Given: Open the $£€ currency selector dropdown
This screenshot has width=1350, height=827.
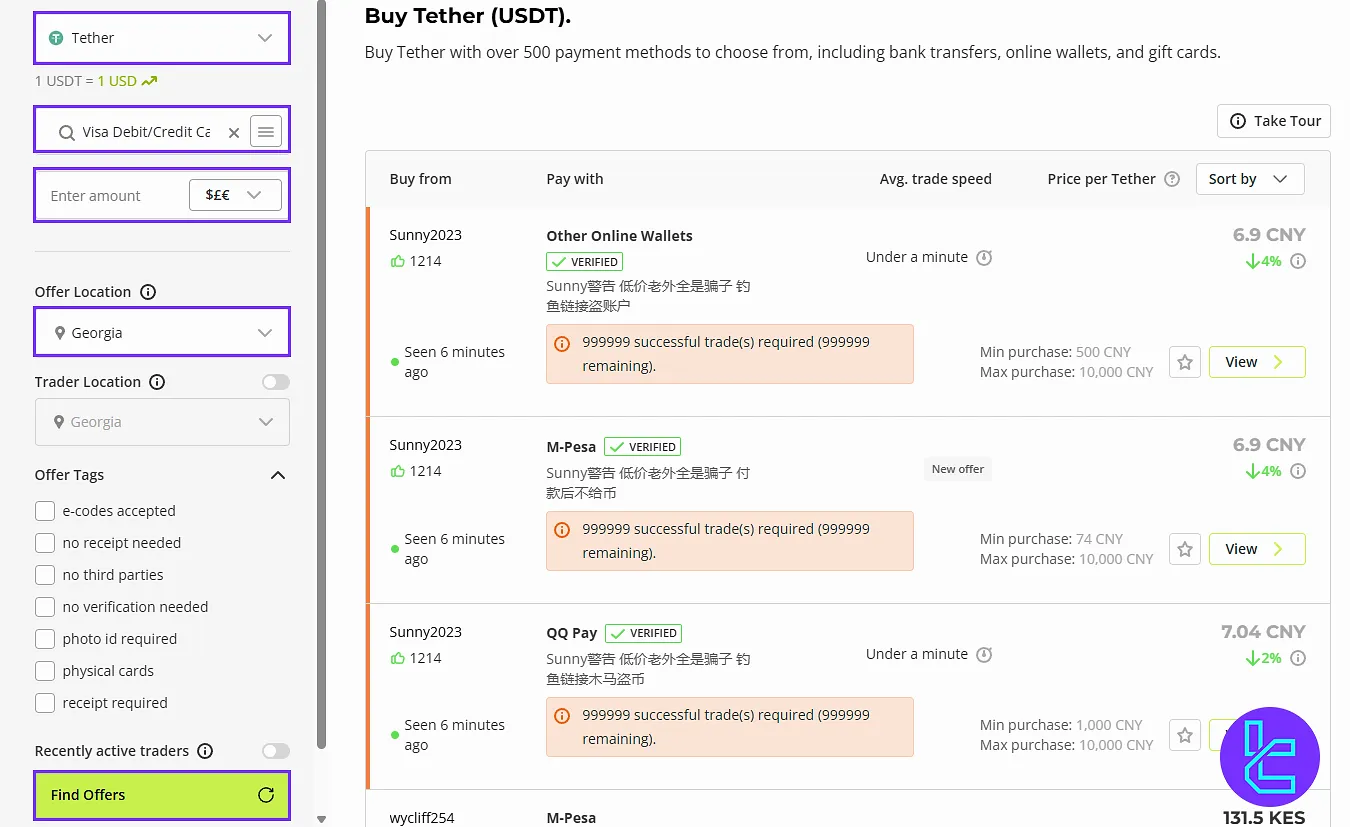Looking at the screenshot, I should pyautogui.click(x=235, y=195).
